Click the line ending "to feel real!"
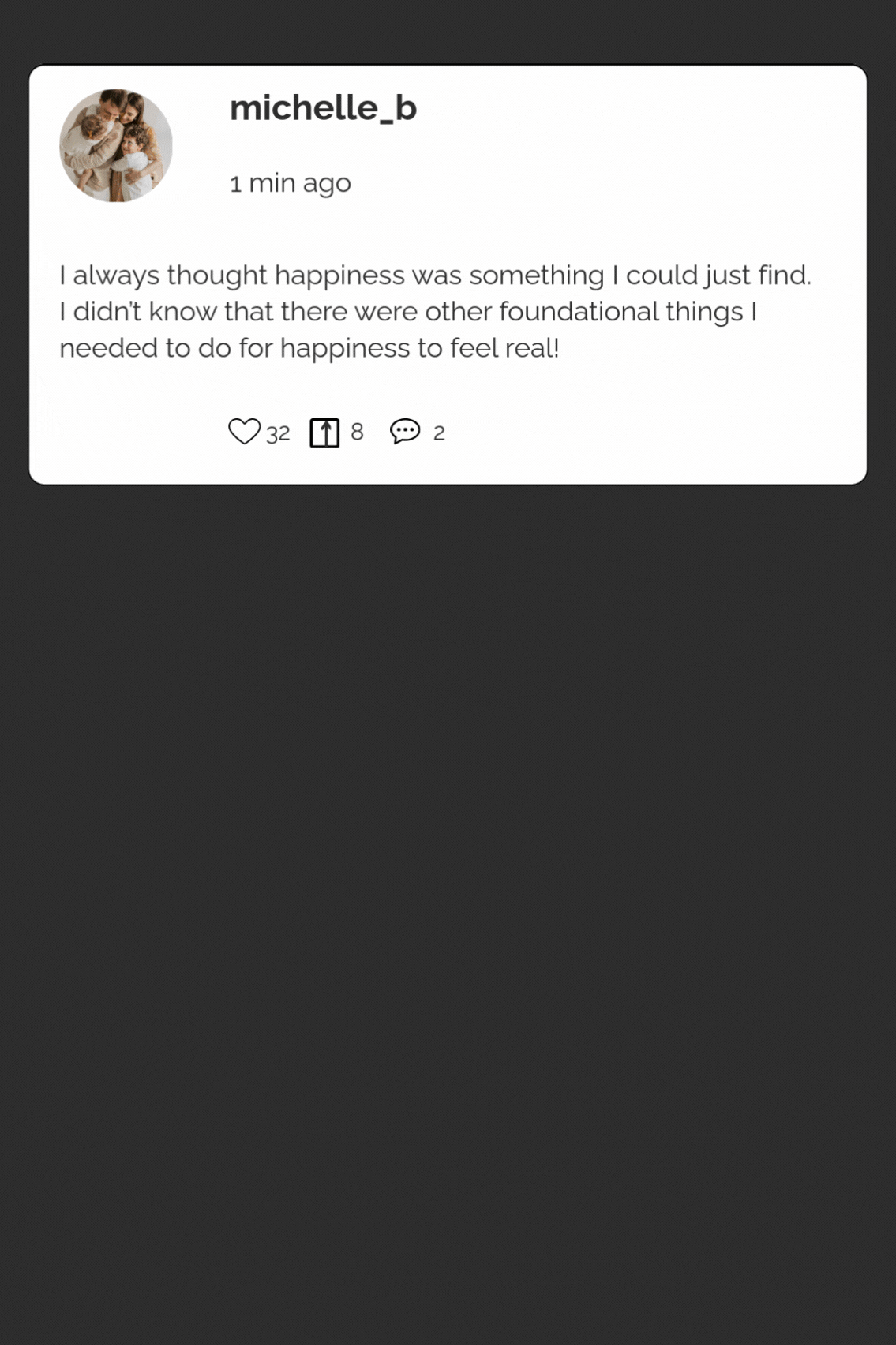 [309, 348]
